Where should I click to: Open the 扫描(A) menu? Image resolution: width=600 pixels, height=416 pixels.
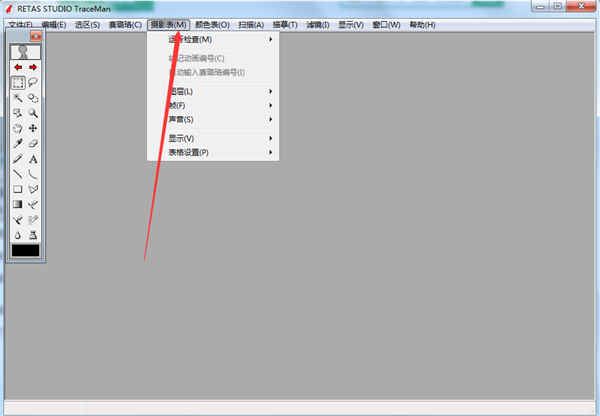point(251,25)
